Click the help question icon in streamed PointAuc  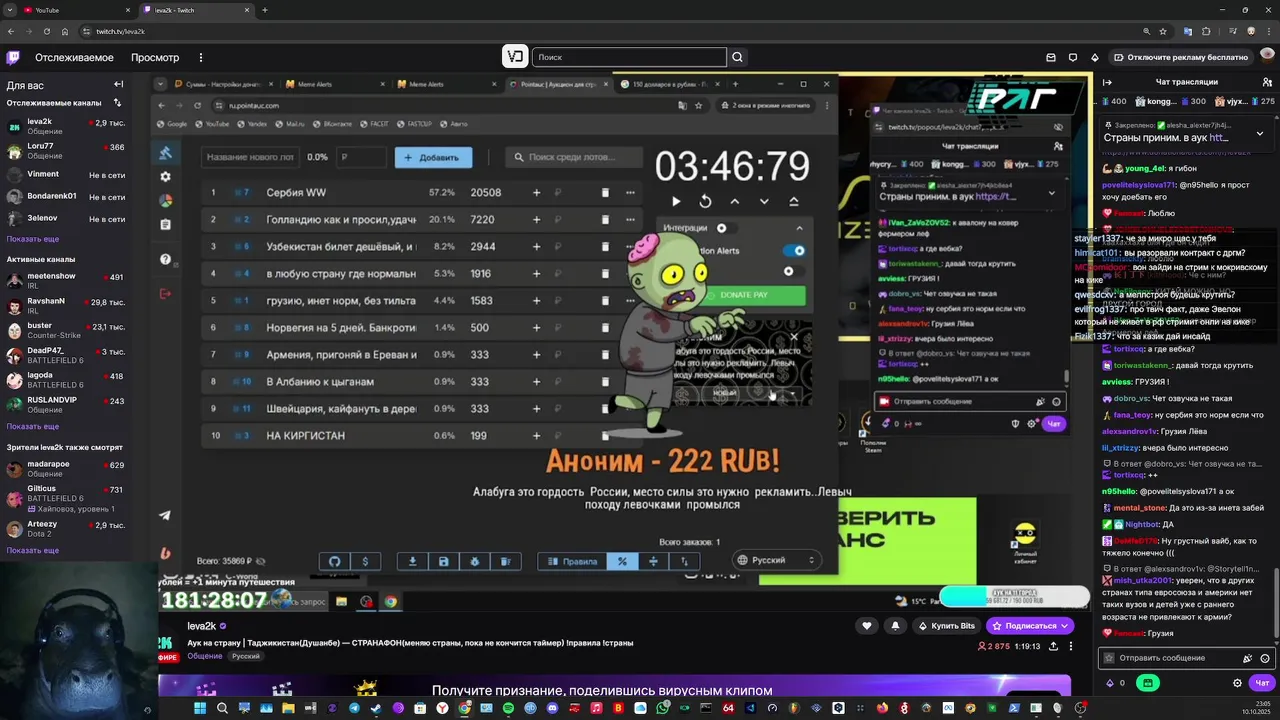click(x=165, y=259)
